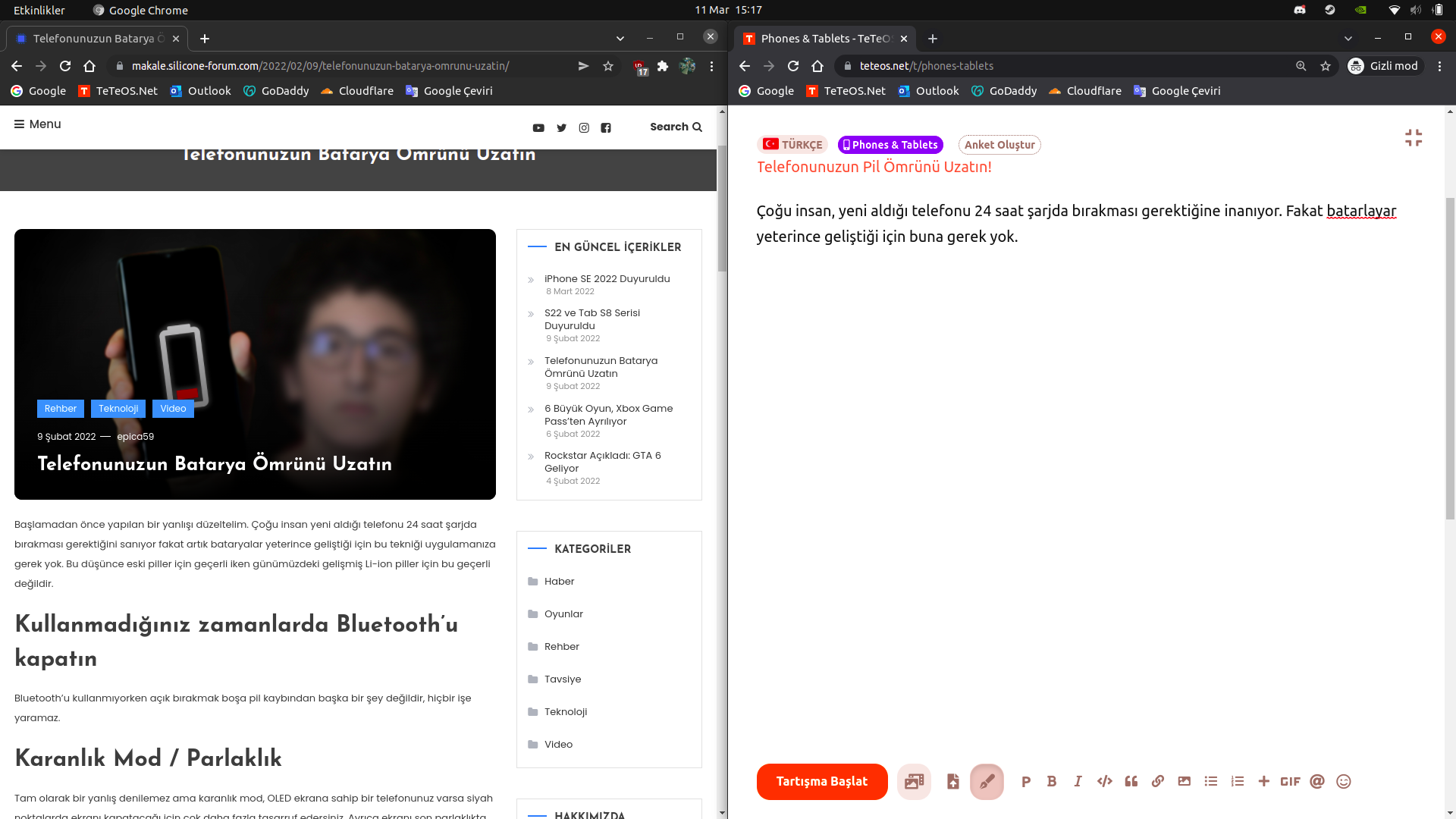Click the P paragraph icon in editor

1026,781
